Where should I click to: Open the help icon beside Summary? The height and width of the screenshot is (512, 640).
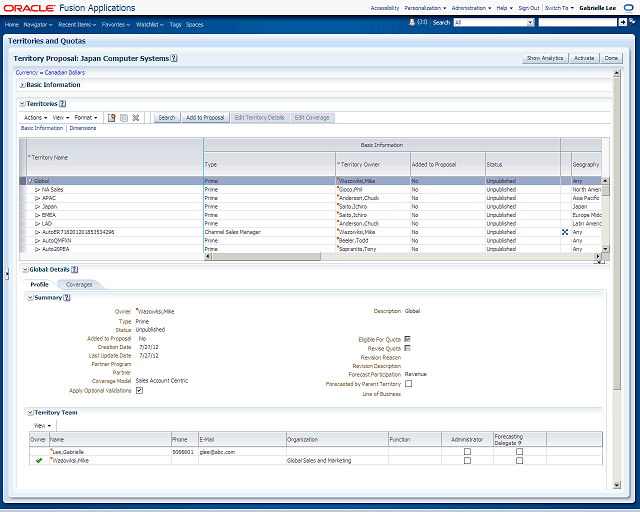[x=67, y=298]
